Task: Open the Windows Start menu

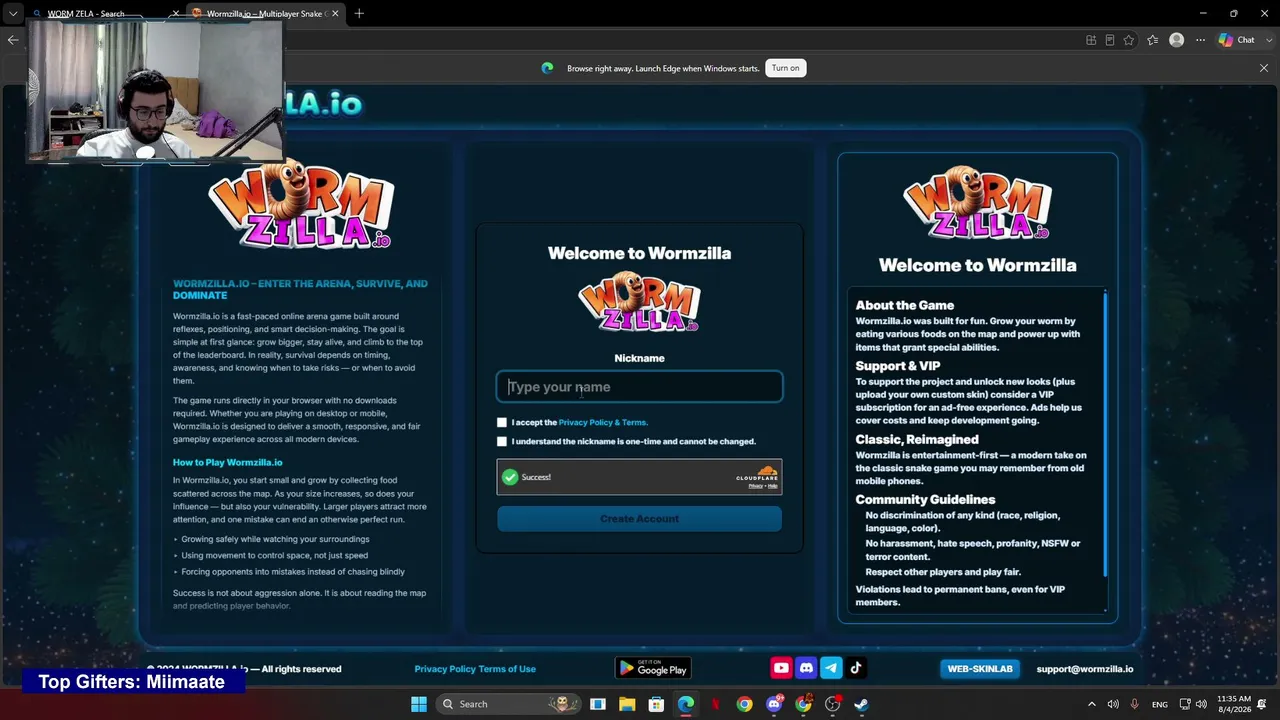Action: coord(419,704)
